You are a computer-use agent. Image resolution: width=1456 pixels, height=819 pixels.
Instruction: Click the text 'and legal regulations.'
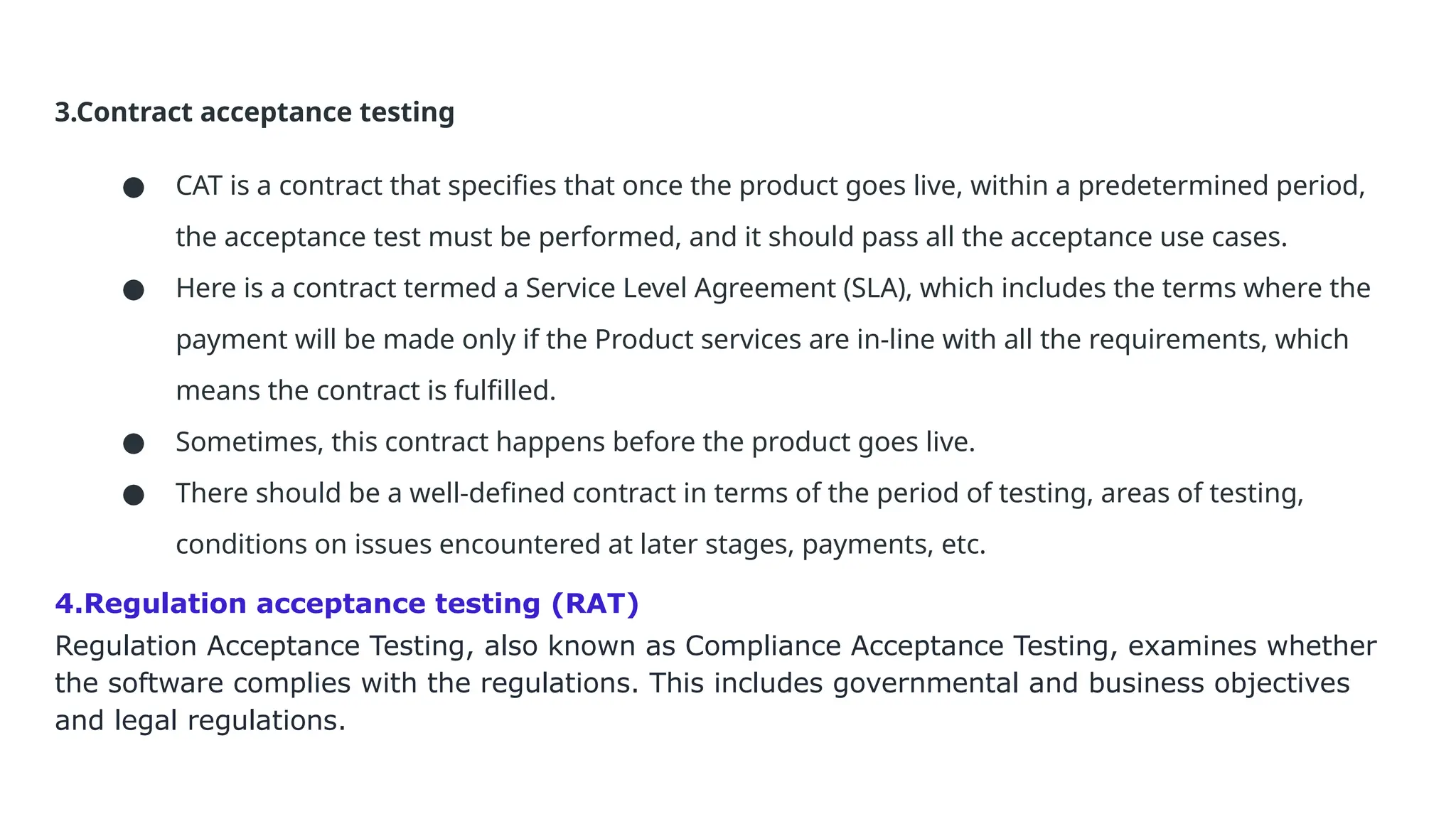tap(200, 721)
